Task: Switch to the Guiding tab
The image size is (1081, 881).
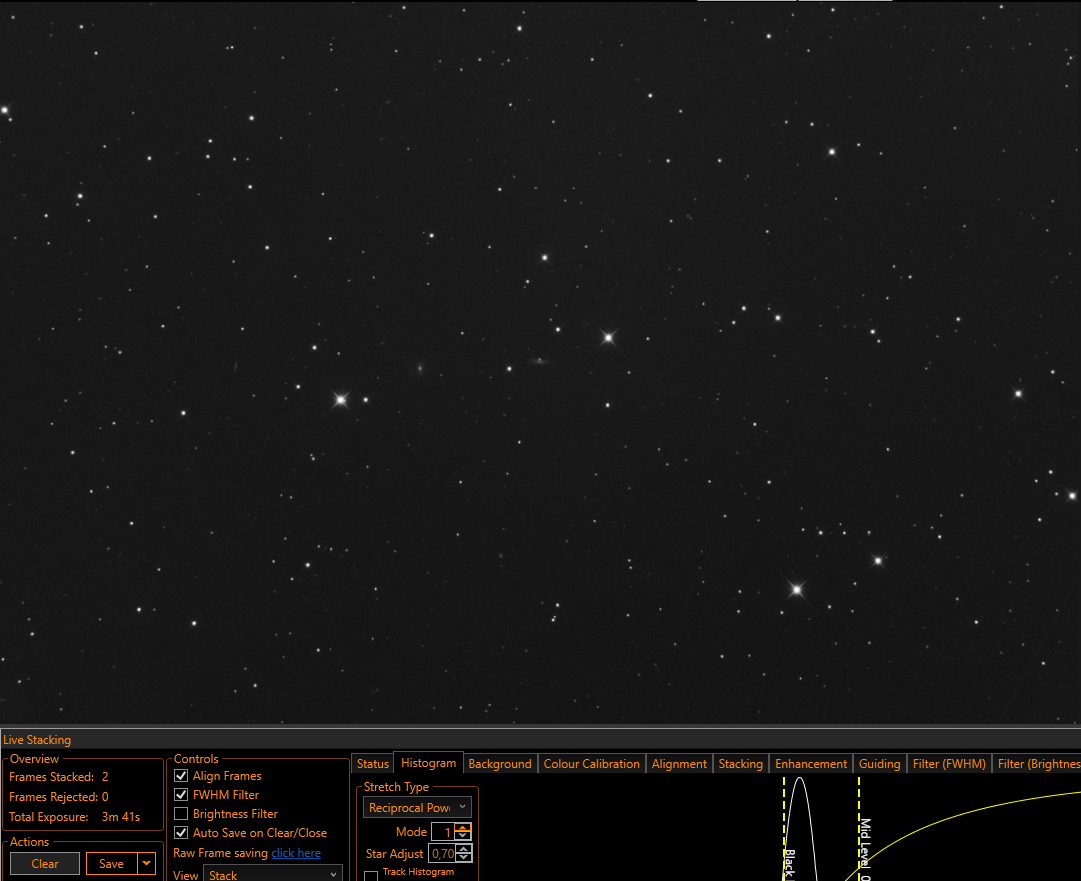Action: [x=880, y=764]
